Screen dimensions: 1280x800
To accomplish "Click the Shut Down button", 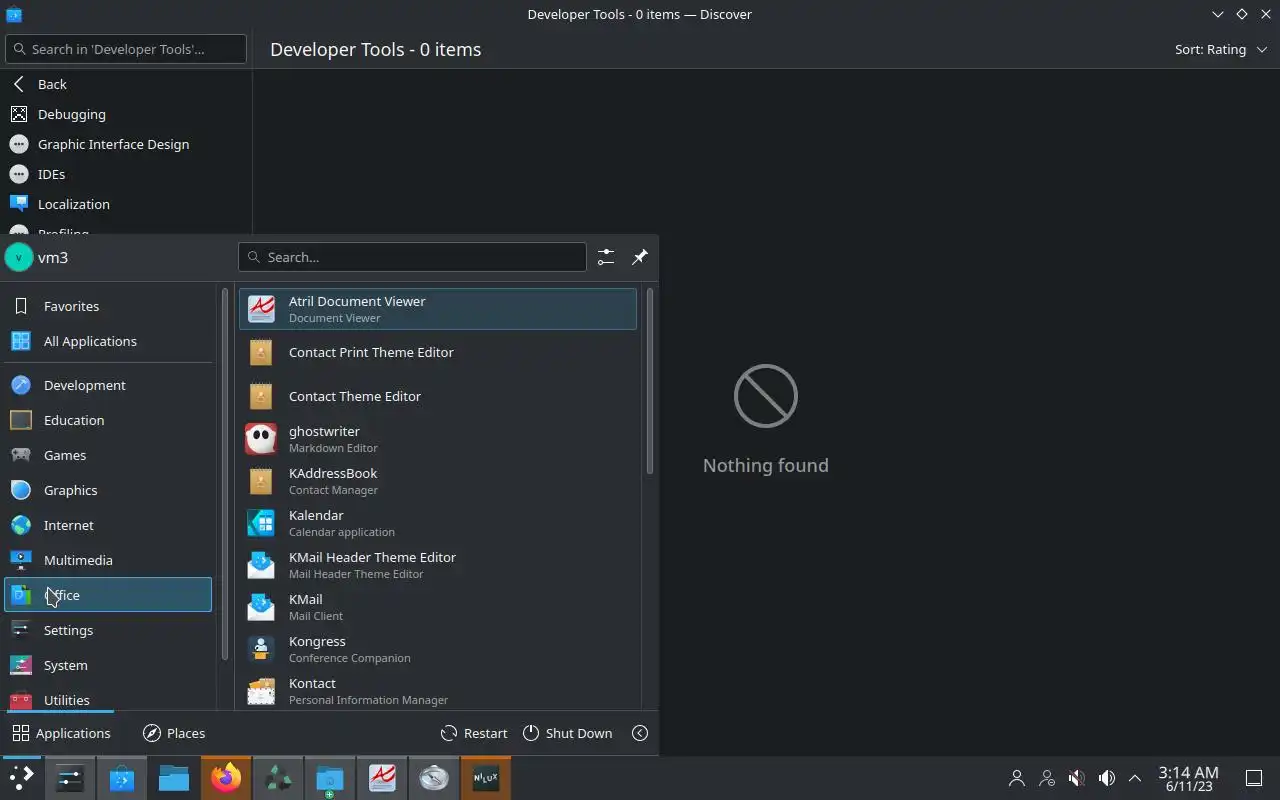I will click(x=568, y=733).
